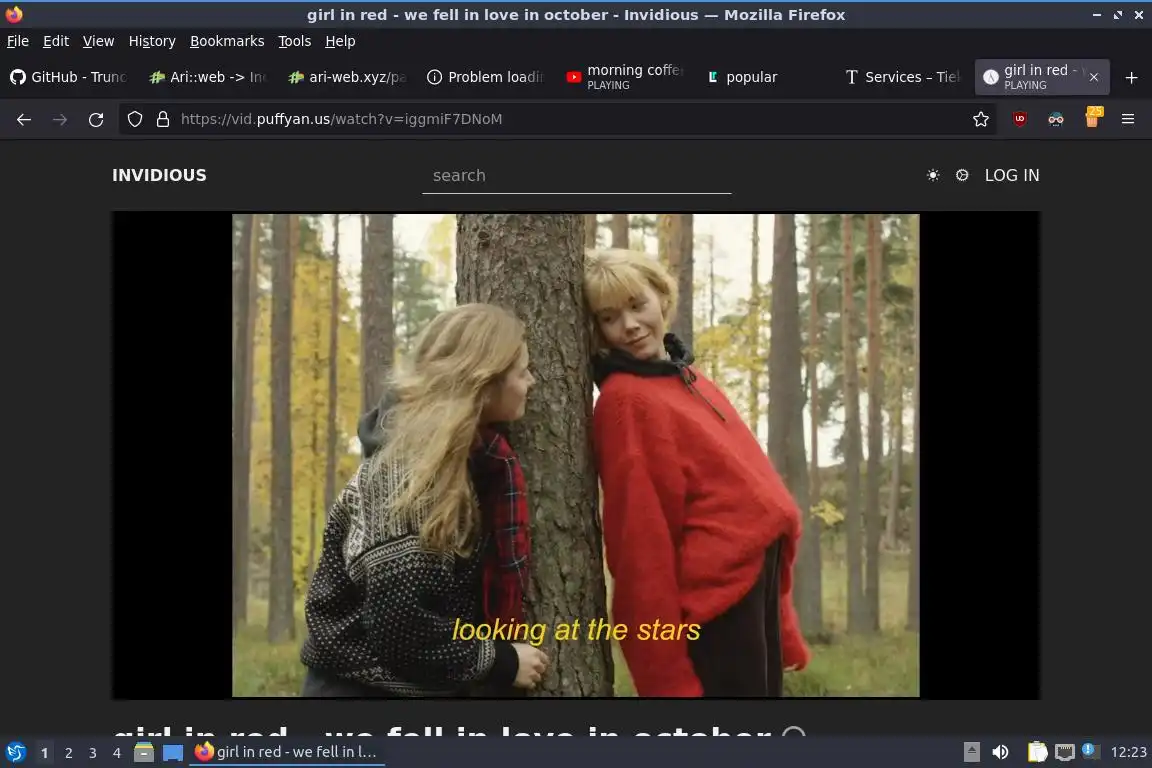Focus the Invidious search field
Screen dimensions: 1152x768
click(x=576, y=176)
